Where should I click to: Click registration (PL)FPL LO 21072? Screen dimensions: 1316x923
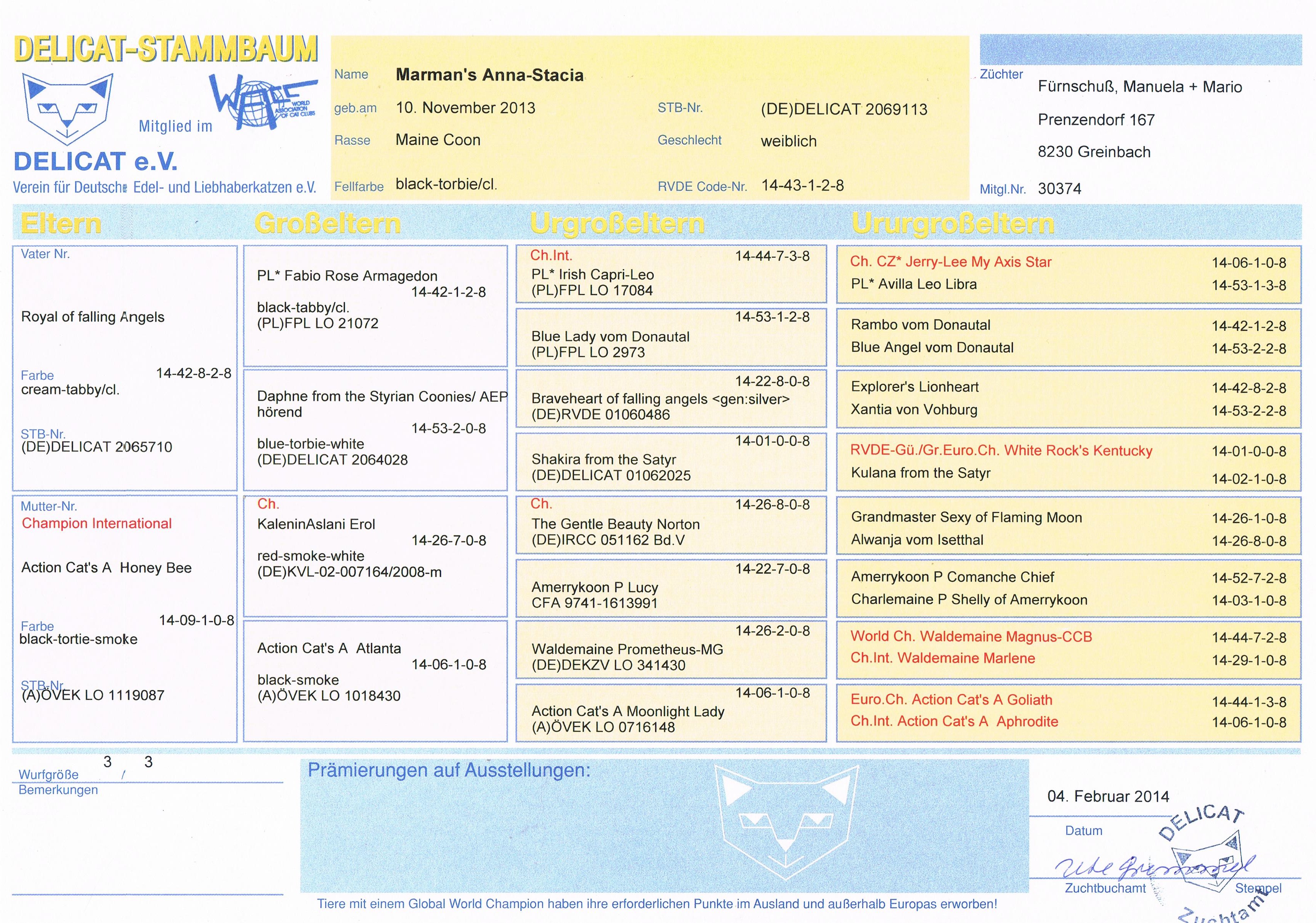(x=318, y=323)
